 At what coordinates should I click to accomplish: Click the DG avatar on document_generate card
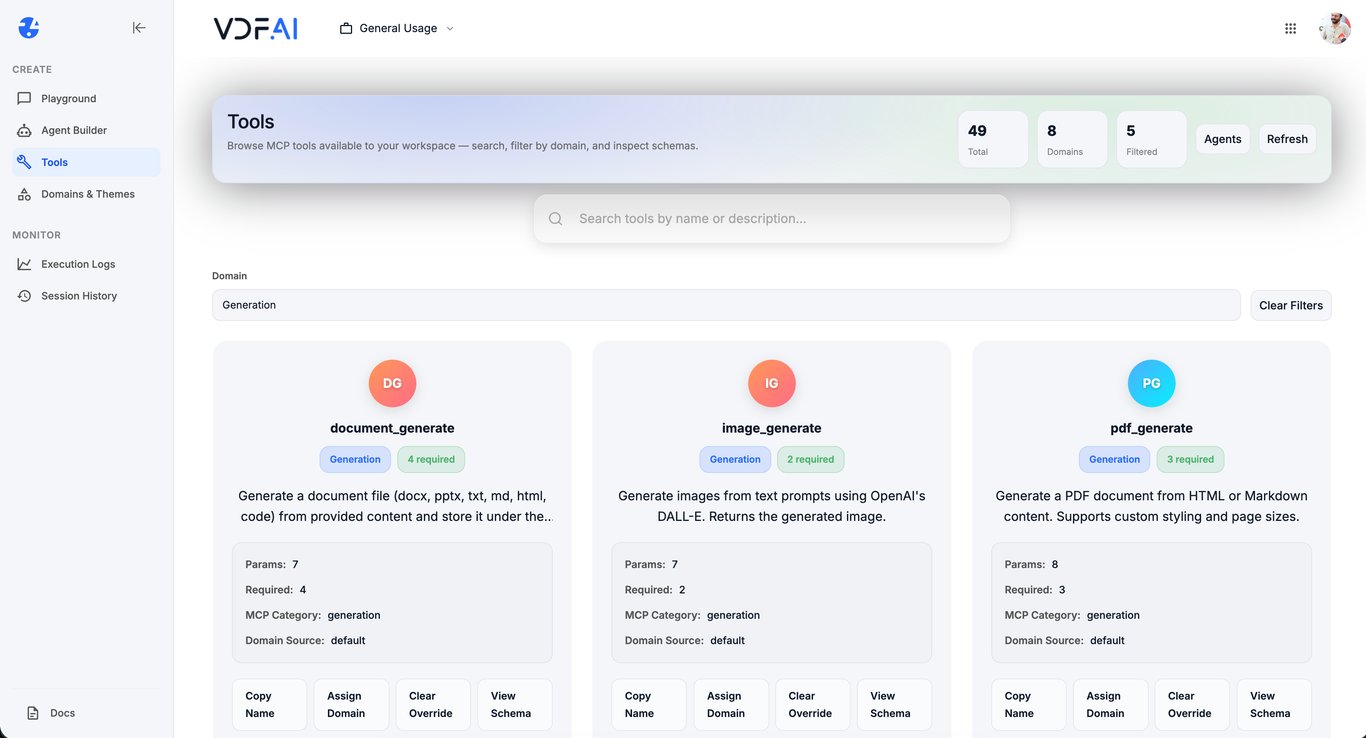(392, 383)
